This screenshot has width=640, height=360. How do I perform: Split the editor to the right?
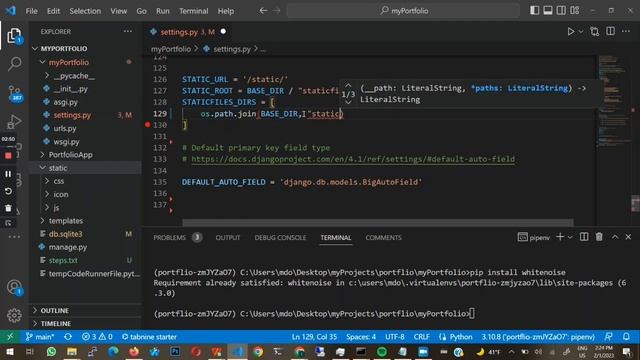pyautogui.click(x=610, y=31)
